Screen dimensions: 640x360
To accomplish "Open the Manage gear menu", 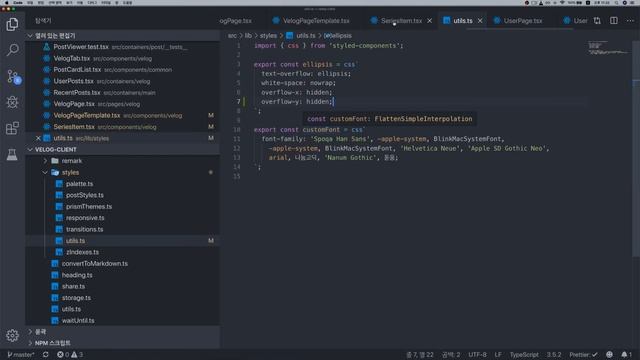I will 12,335.
